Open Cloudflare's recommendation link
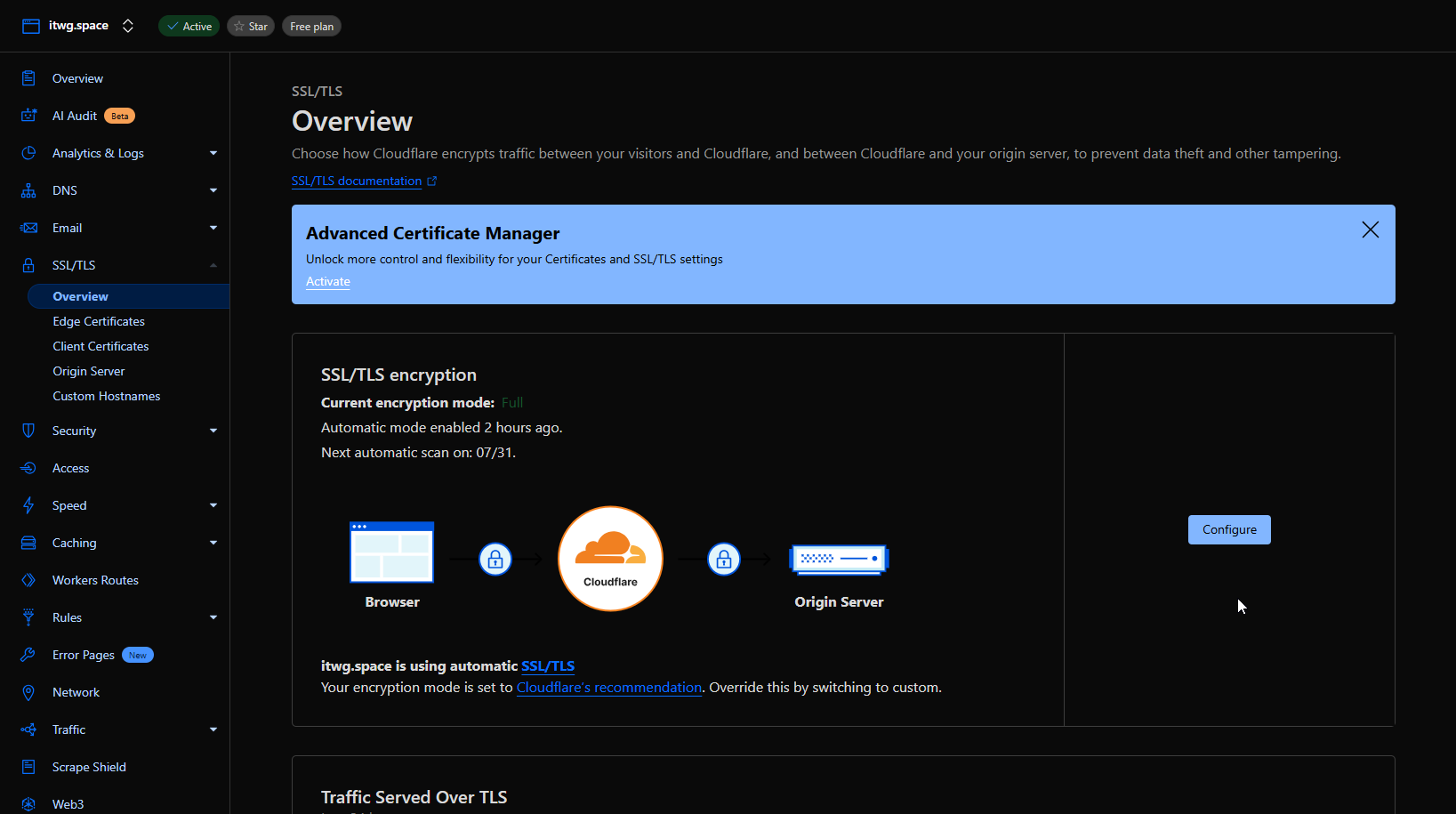1456x814 pixels. 609,687
